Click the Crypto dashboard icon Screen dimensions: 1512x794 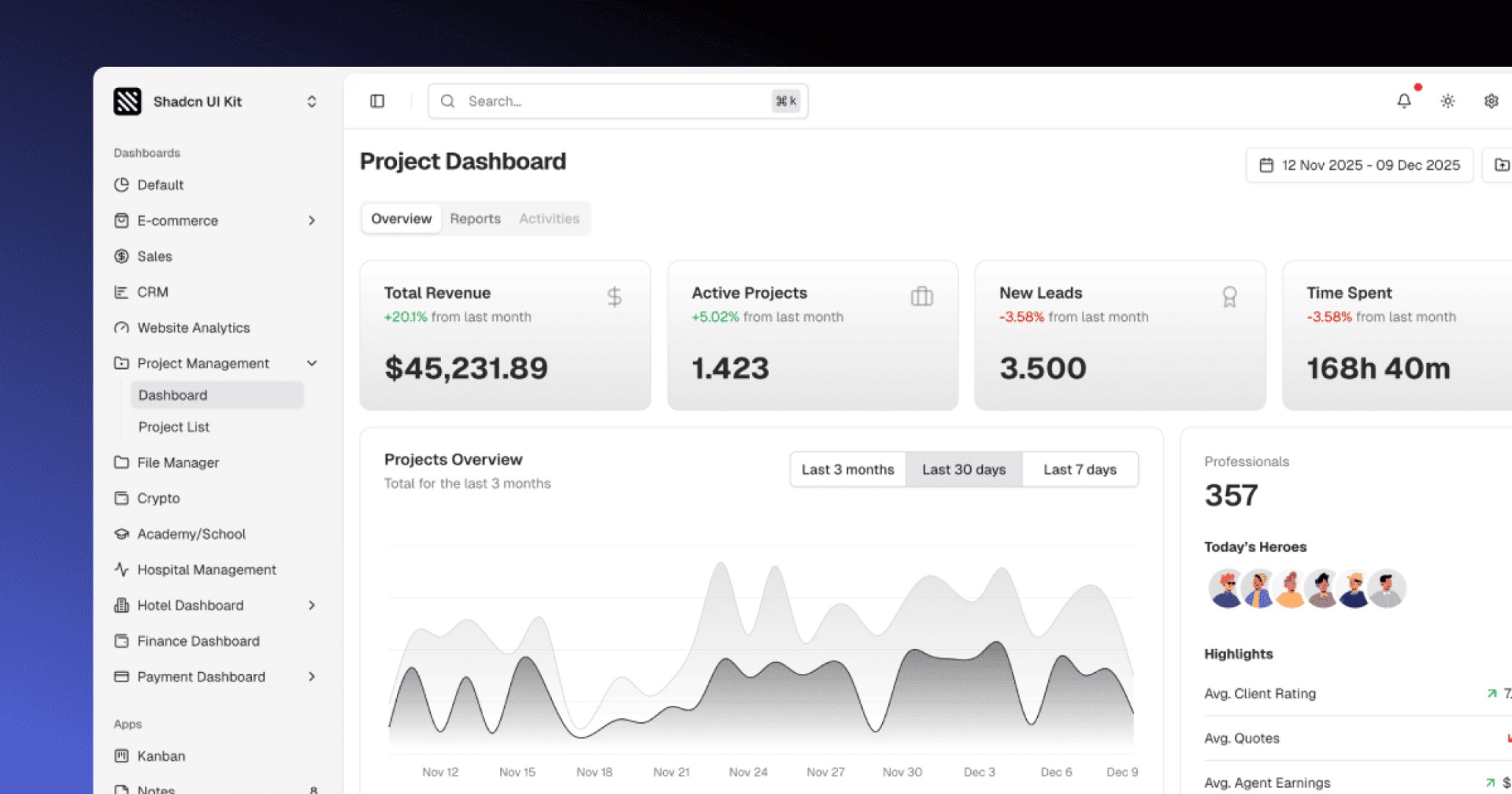click(x=121, y=498)
